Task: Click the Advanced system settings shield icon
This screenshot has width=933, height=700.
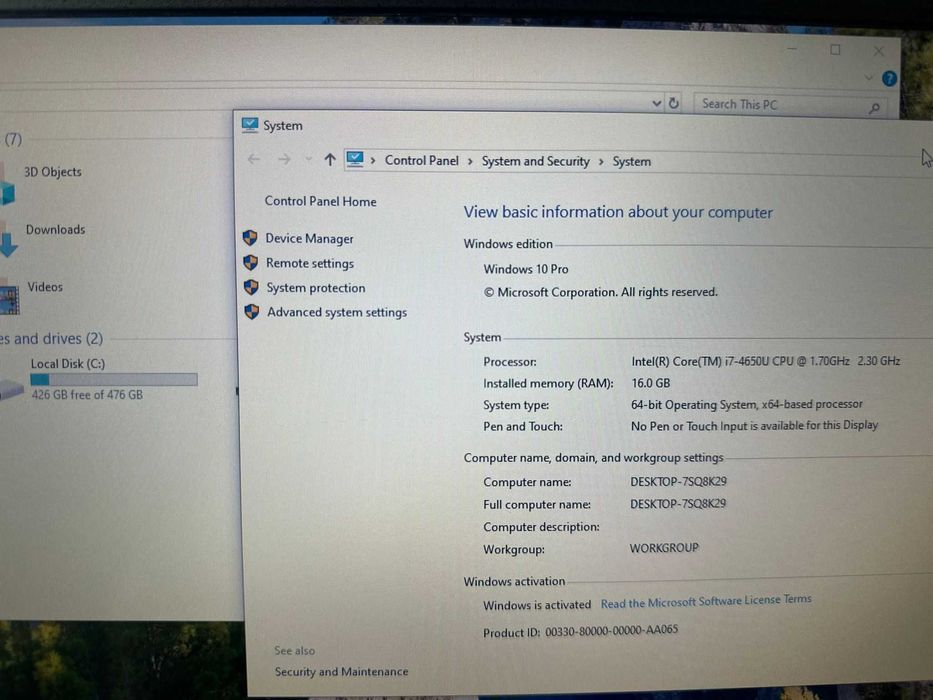Action: pos(252,312)
